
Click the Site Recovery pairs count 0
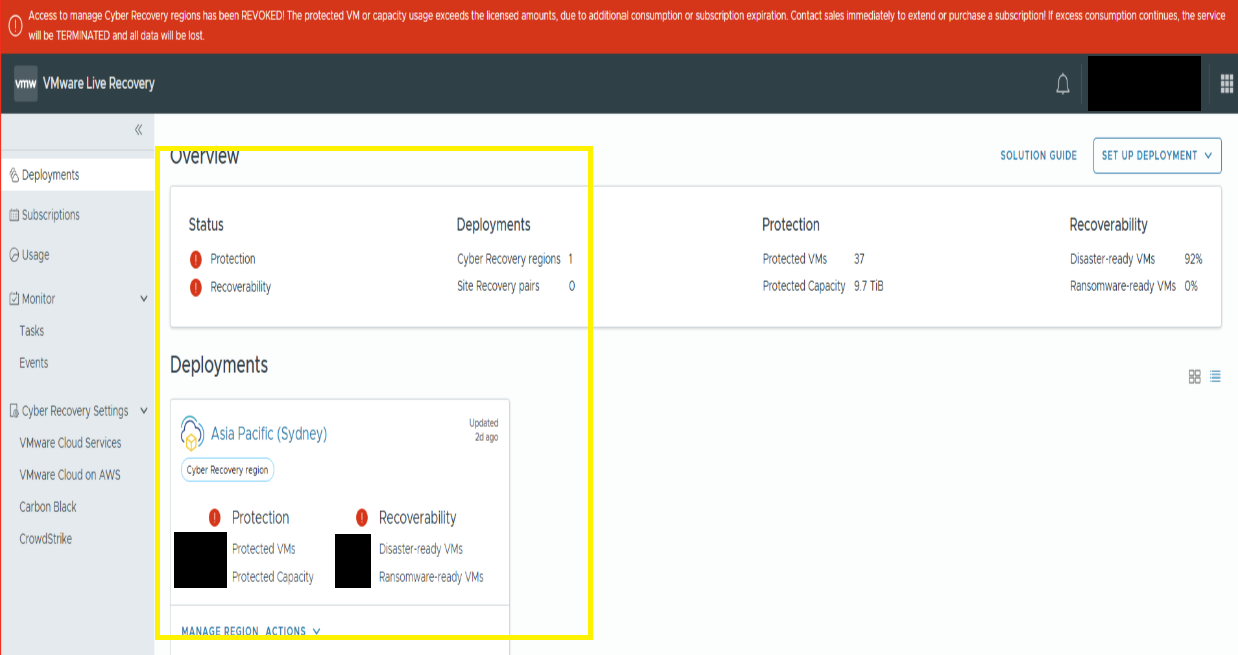(572, 286)
